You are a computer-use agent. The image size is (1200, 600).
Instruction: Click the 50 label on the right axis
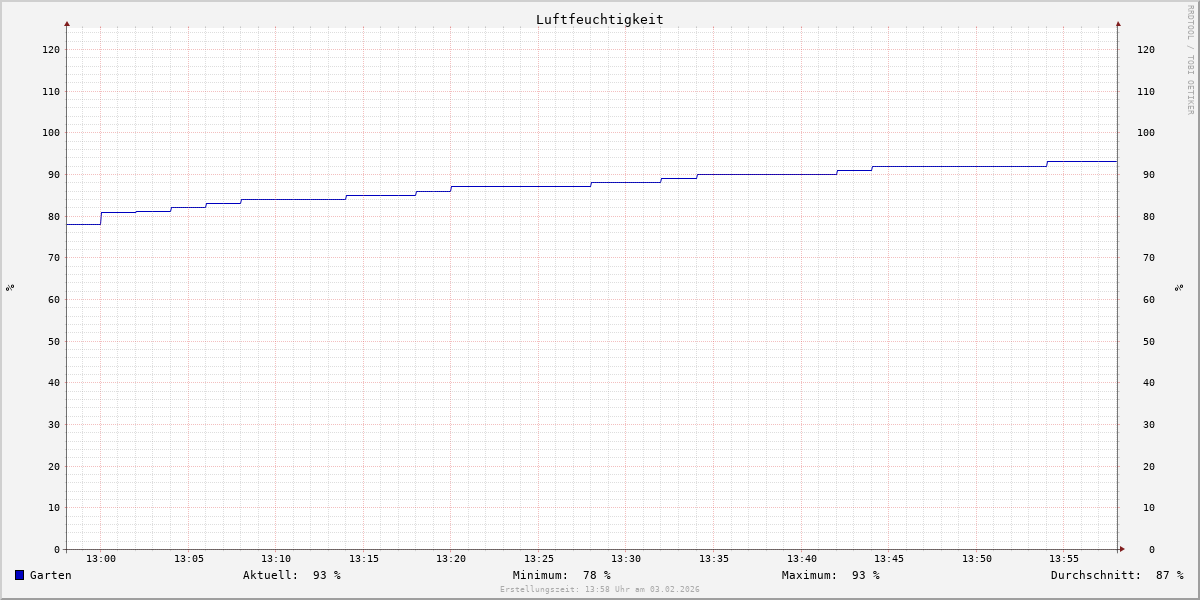click(1145, 341)
